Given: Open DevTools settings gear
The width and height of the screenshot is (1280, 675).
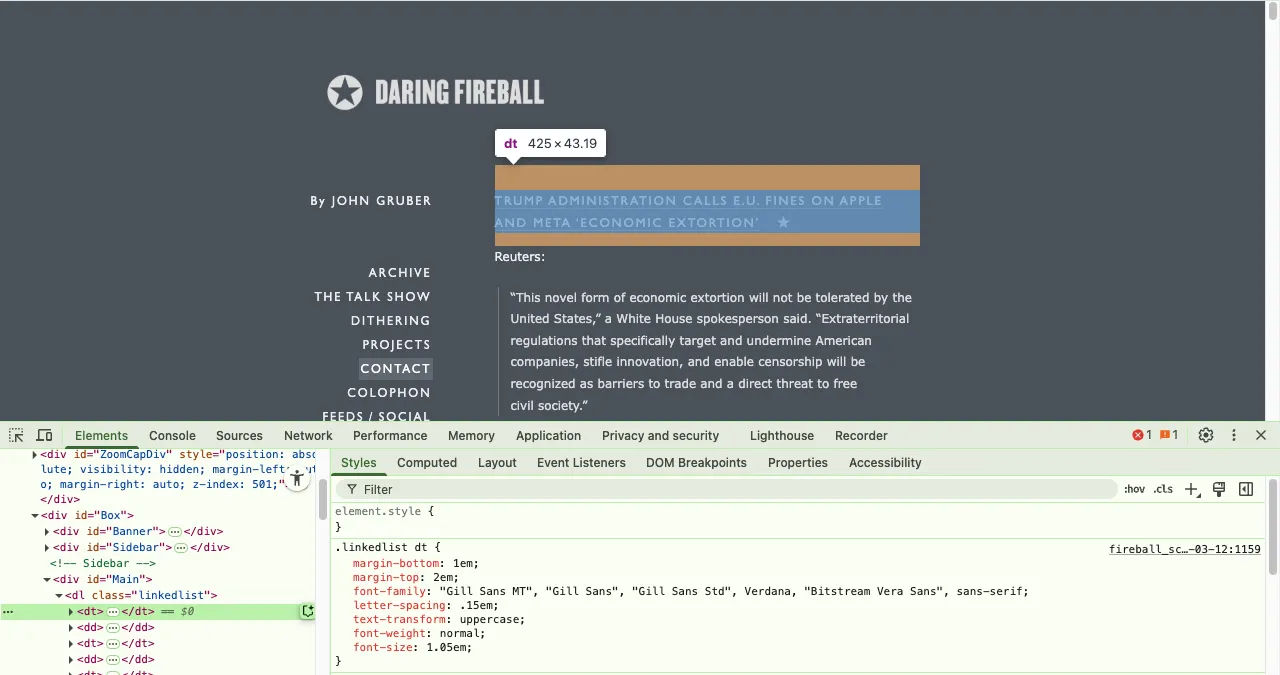Looking at the screenshot, I should point(1206,435).
